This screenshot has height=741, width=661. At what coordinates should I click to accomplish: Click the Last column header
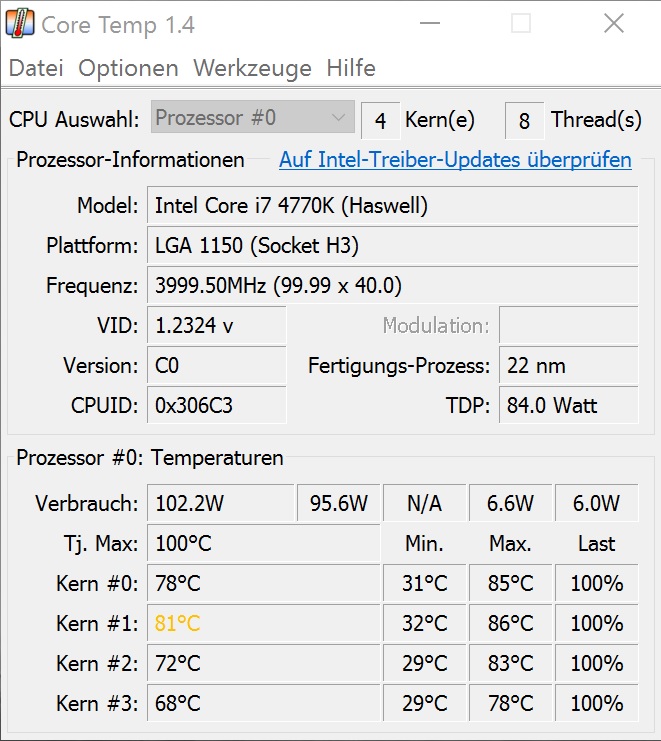(597, 543)
